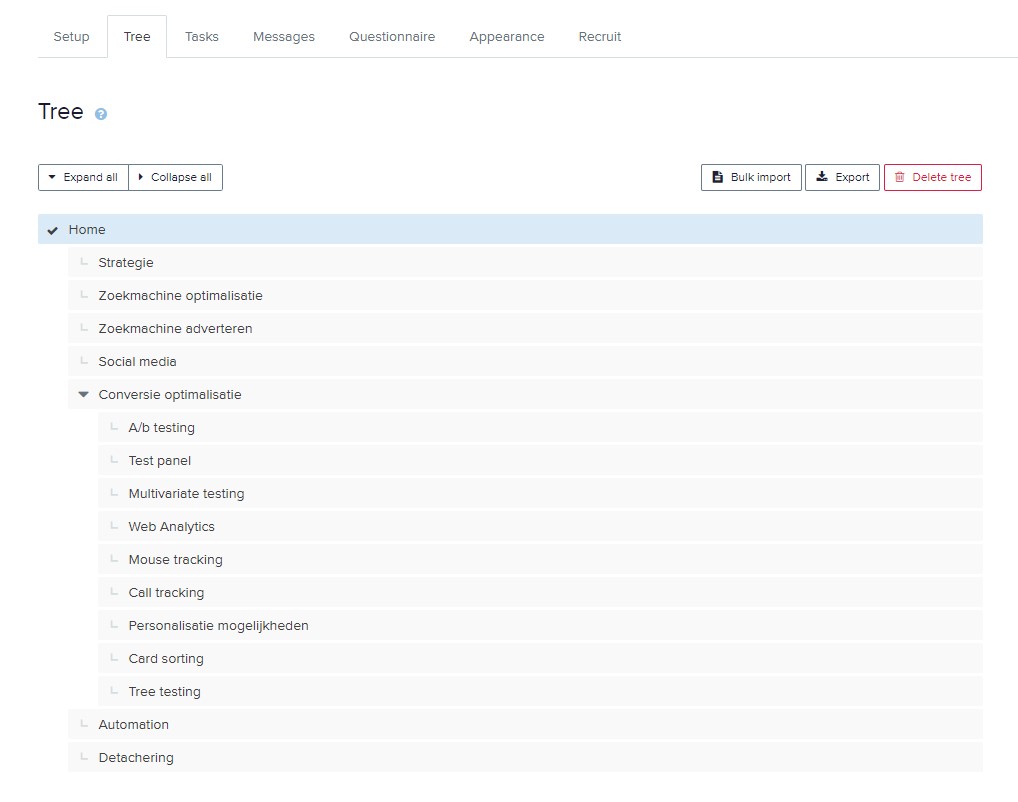Switch to the Setup tab
This screenshot has height=802, width=1018.
point(71,37)
